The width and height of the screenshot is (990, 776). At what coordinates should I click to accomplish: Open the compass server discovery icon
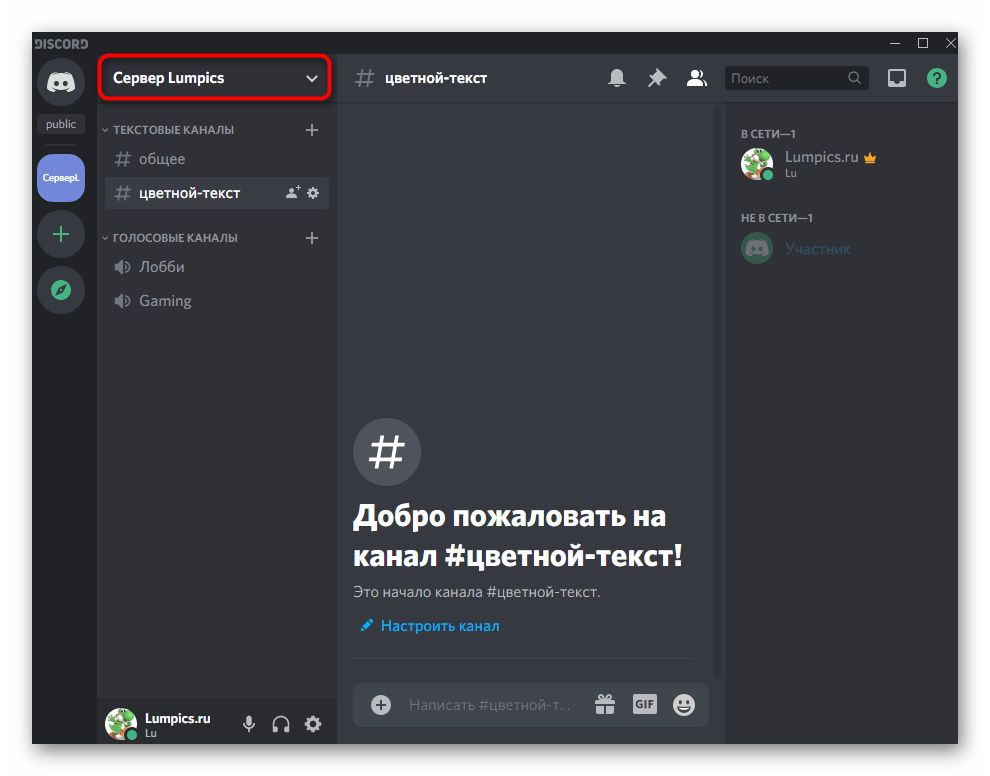[61, 290]
